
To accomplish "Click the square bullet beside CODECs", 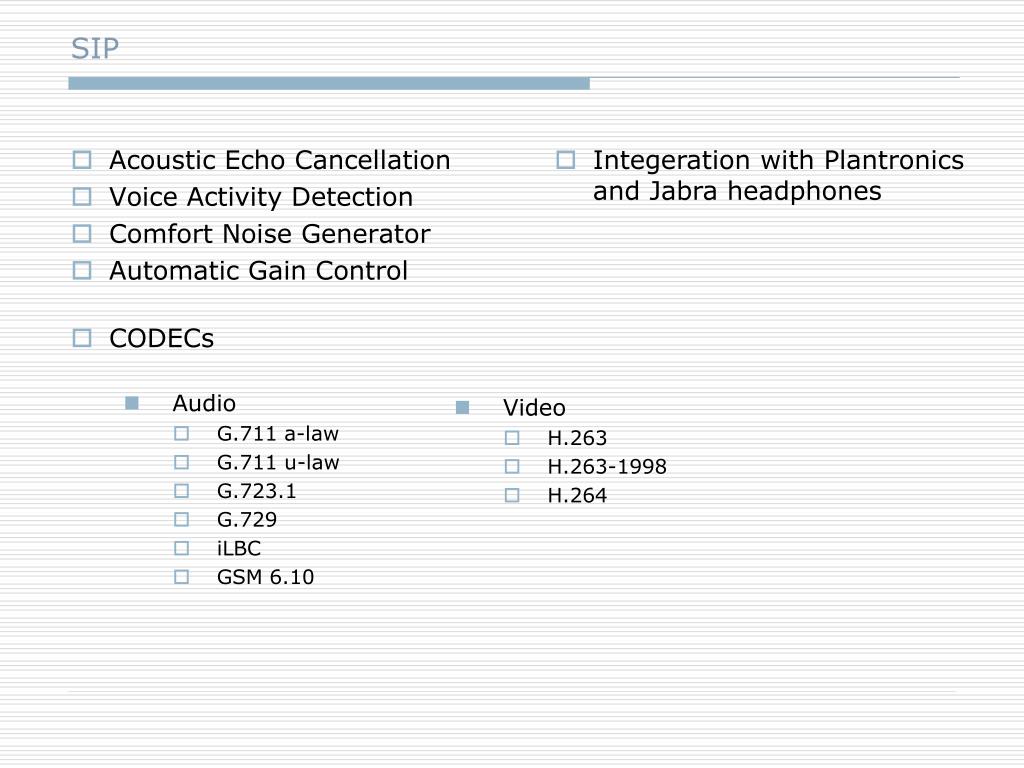I will pyautogui.click(x=82, y=338).
